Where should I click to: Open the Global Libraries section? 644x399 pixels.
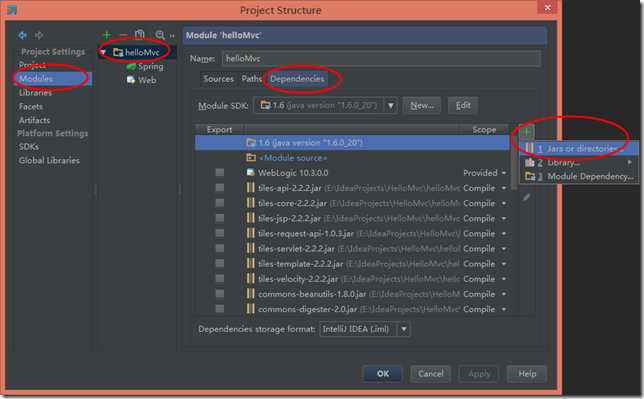tap(49, 160)
